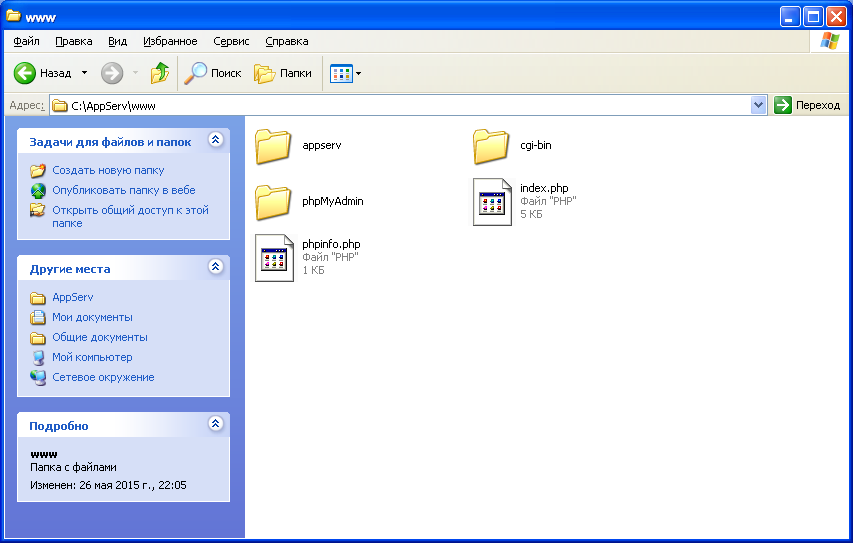Collapse the Другие места panel

(215, 267)
